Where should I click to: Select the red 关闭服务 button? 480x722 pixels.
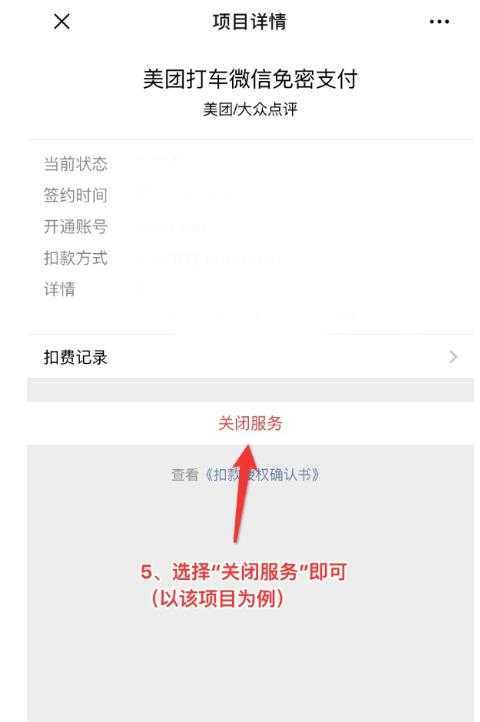[x=250, y=423]
